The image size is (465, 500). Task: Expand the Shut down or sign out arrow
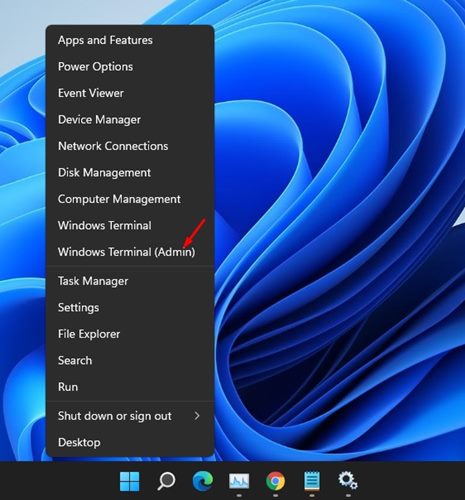[x=197, y=416]
